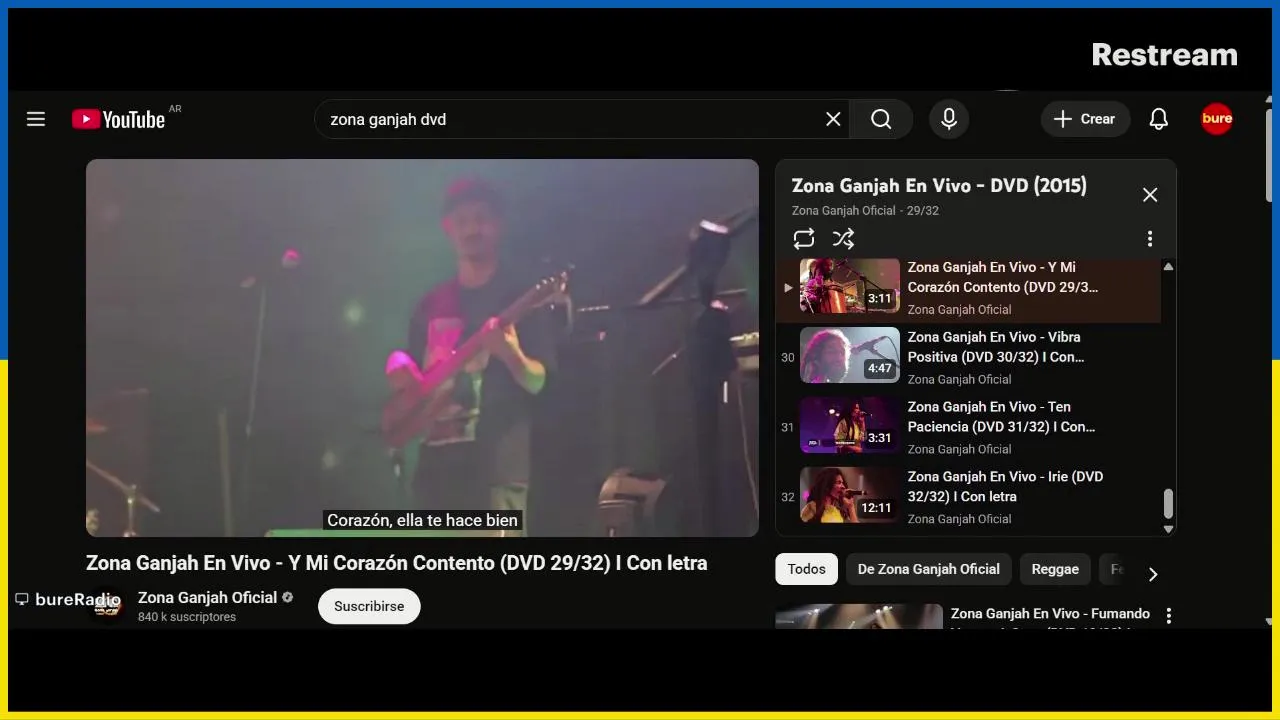1280x720 pixels.
Task: Click the caption 'Corazón, ella te hace bien'
Action: tap(422, 520)
